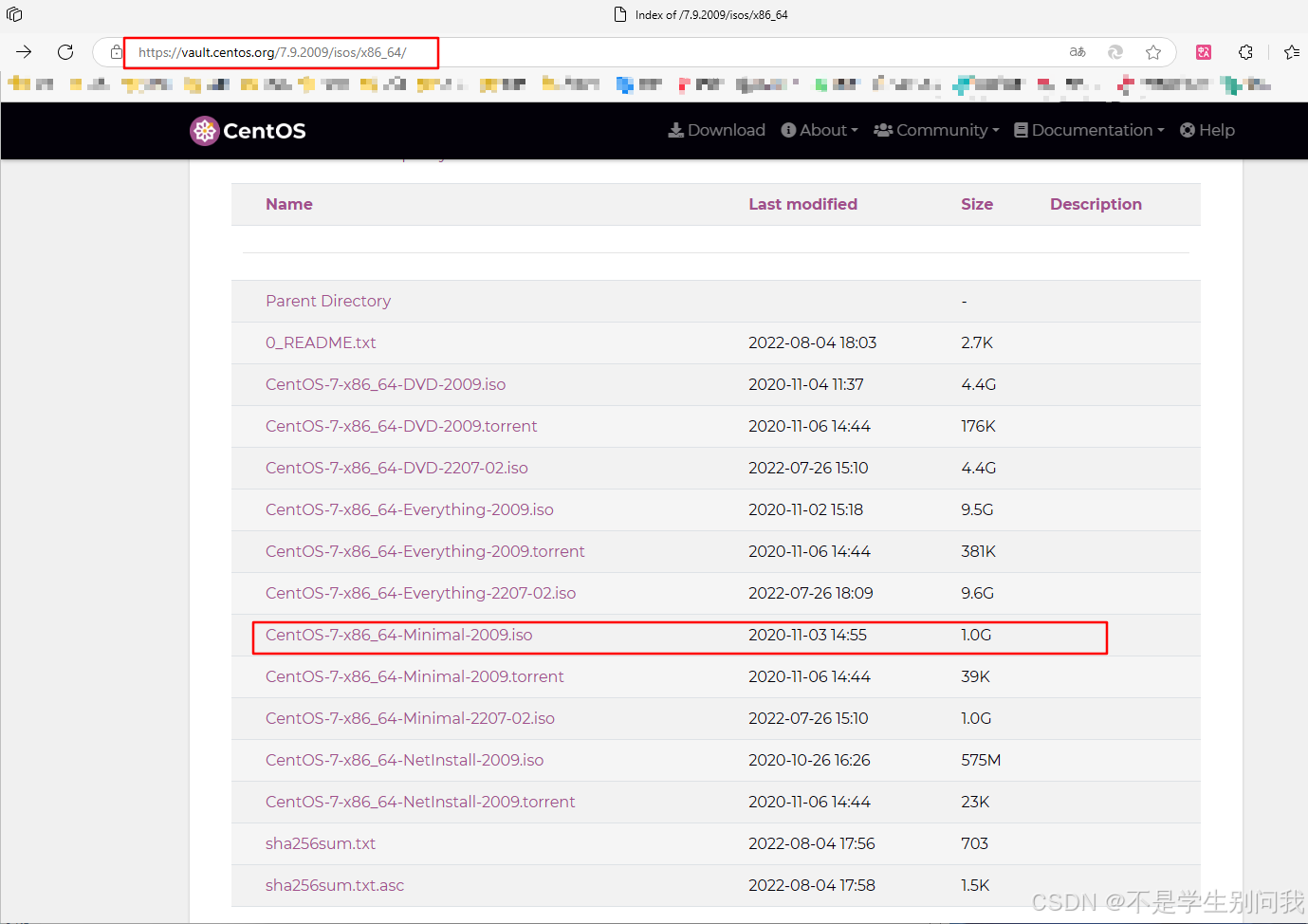Click the grey circular icon beside translate
The width and height of the screenshot is (1308, 924).
pos(1115,52)
